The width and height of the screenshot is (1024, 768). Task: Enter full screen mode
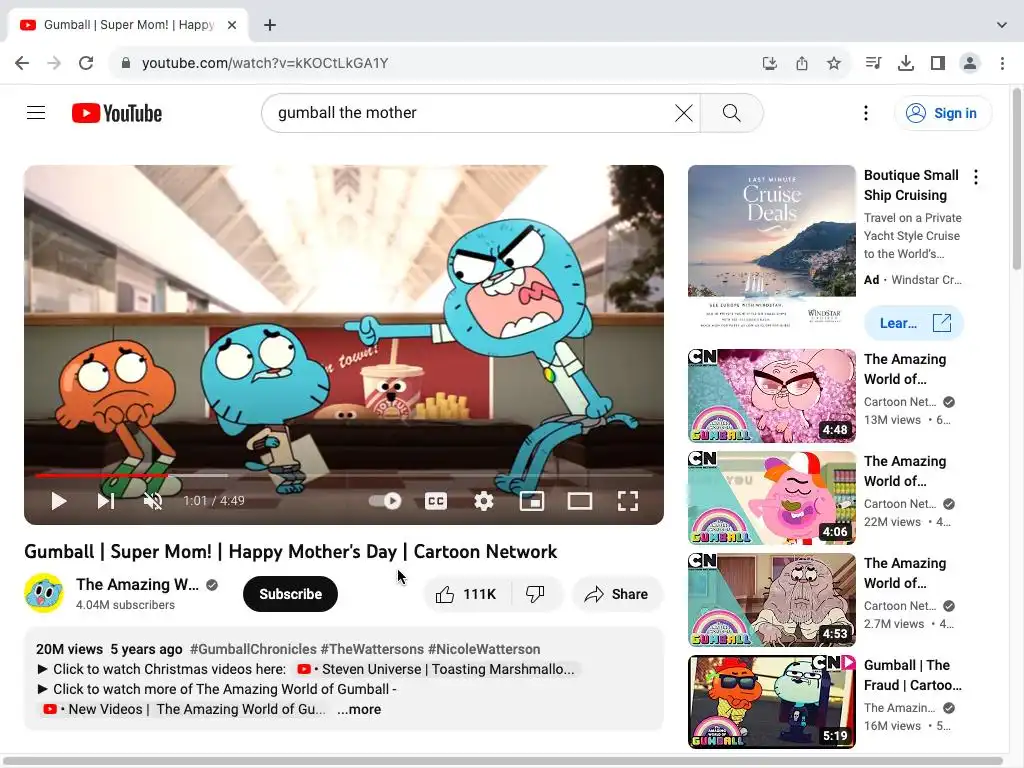tap(628, 501)
